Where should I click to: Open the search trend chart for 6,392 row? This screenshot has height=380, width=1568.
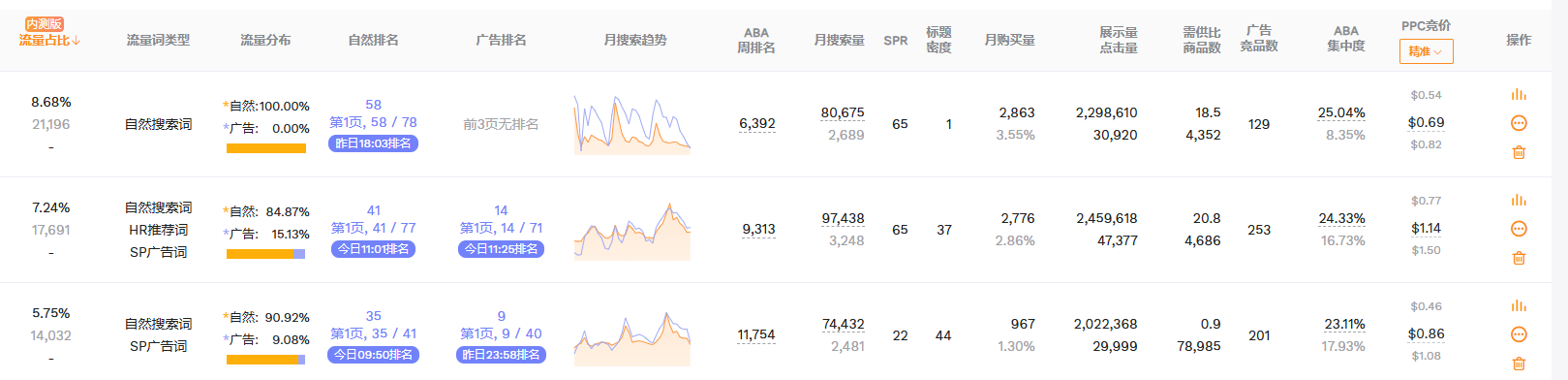click(x=632, y=124)
